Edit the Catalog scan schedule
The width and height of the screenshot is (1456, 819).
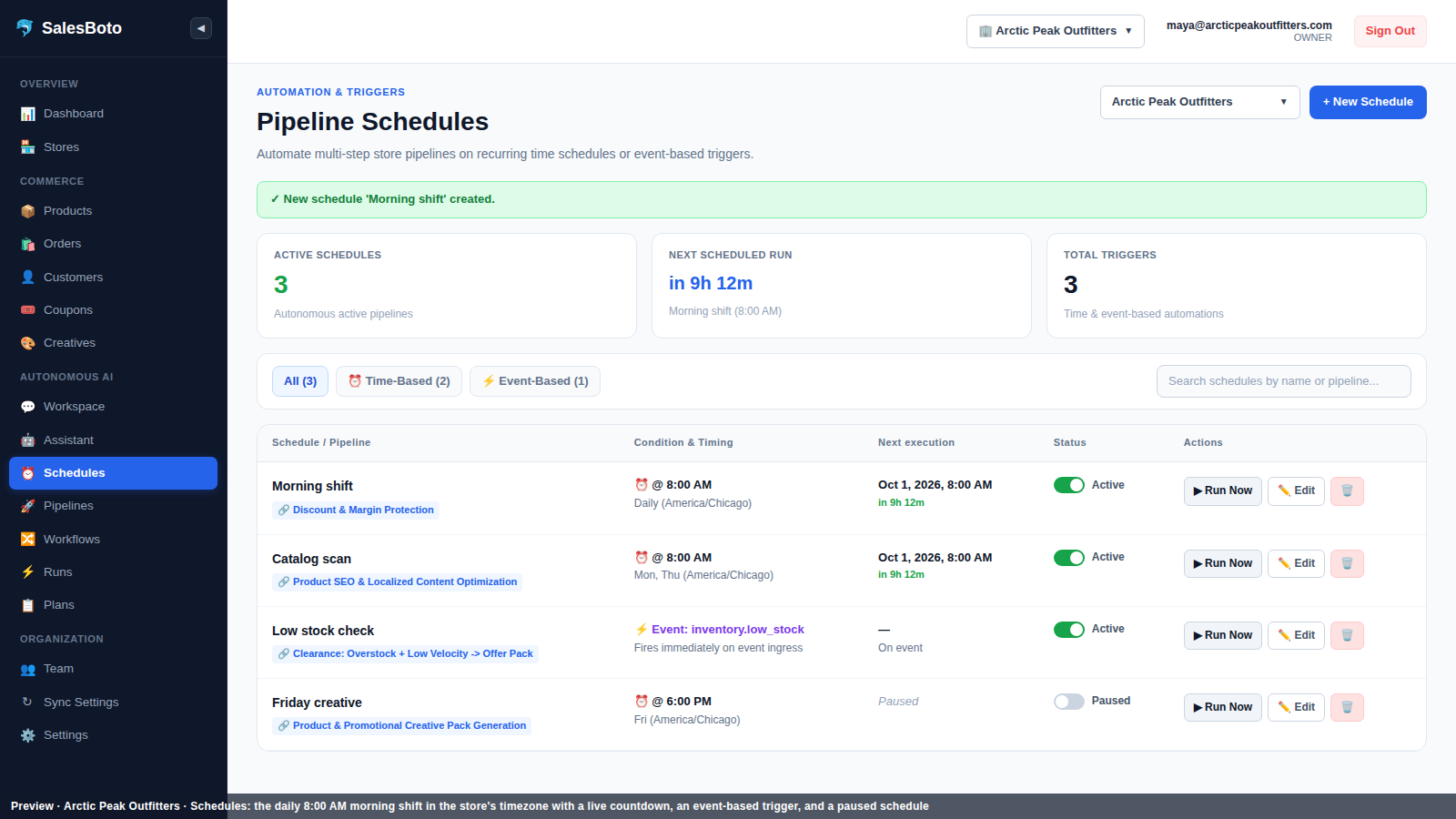tap(1296, 564)
